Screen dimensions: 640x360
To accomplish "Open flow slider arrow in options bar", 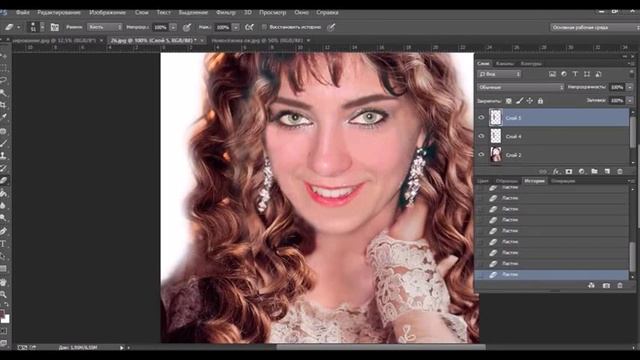I will [x=236, y=27].
